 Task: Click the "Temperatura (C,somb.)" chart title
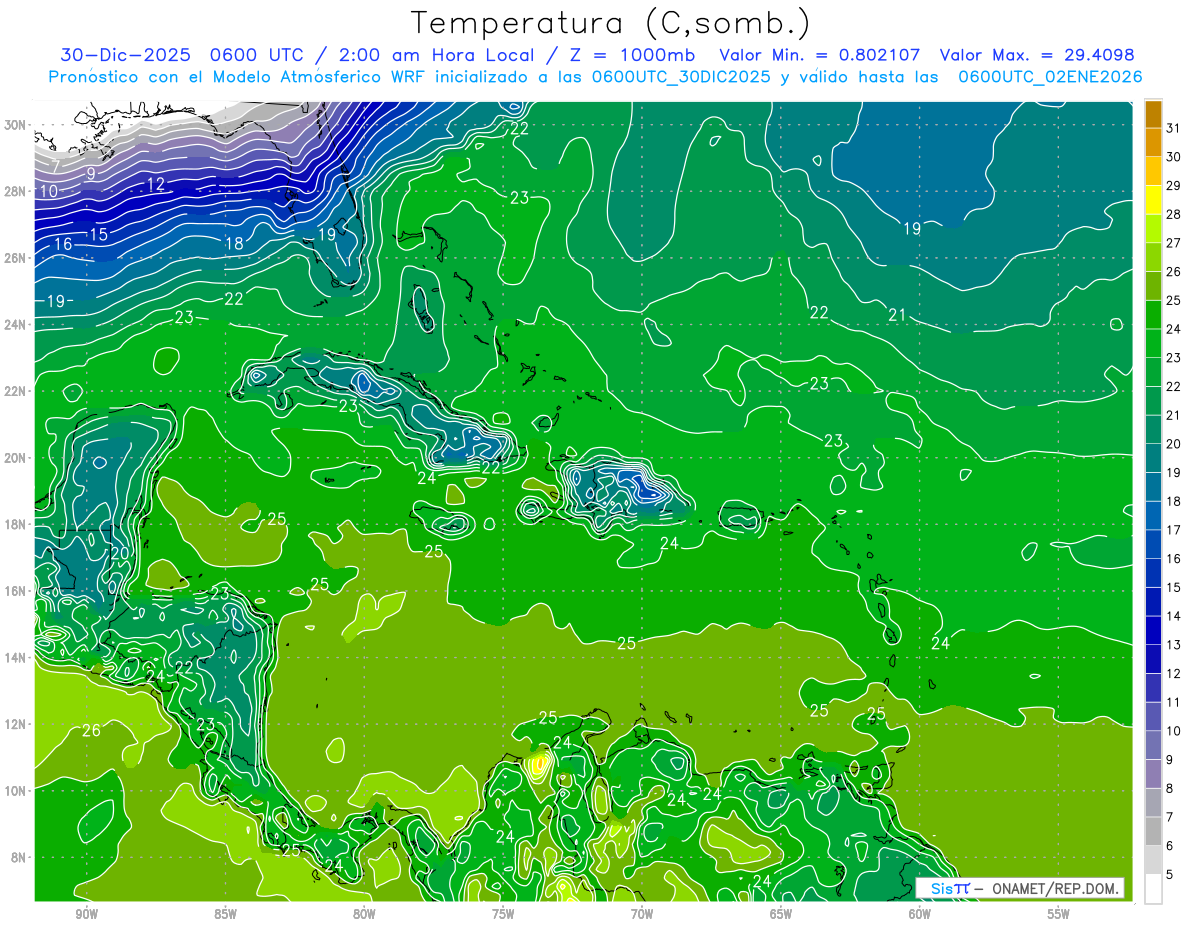click(x=611, y=23)
